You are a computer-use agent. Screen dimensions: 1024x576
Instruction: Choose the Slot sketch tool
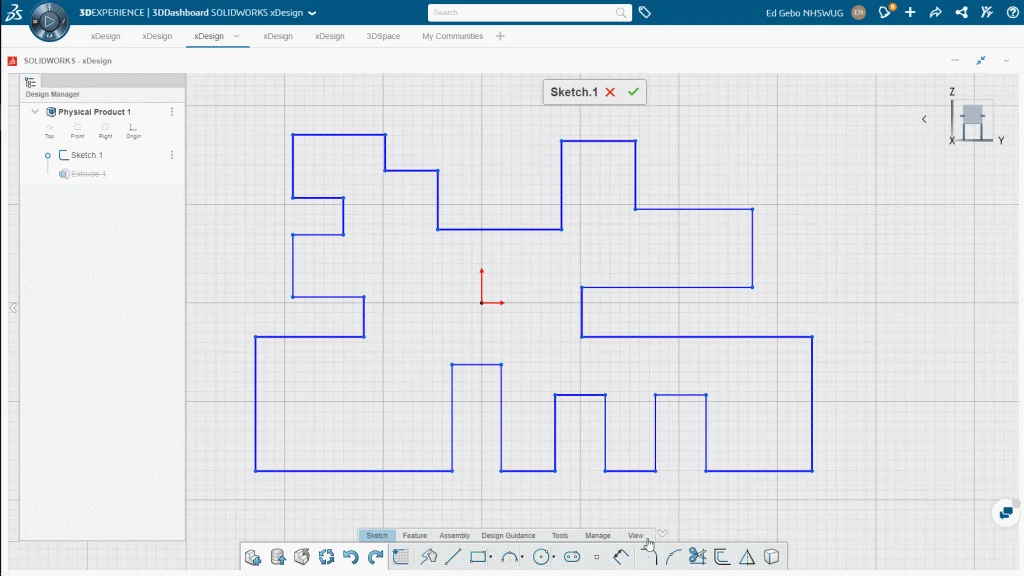572,557
